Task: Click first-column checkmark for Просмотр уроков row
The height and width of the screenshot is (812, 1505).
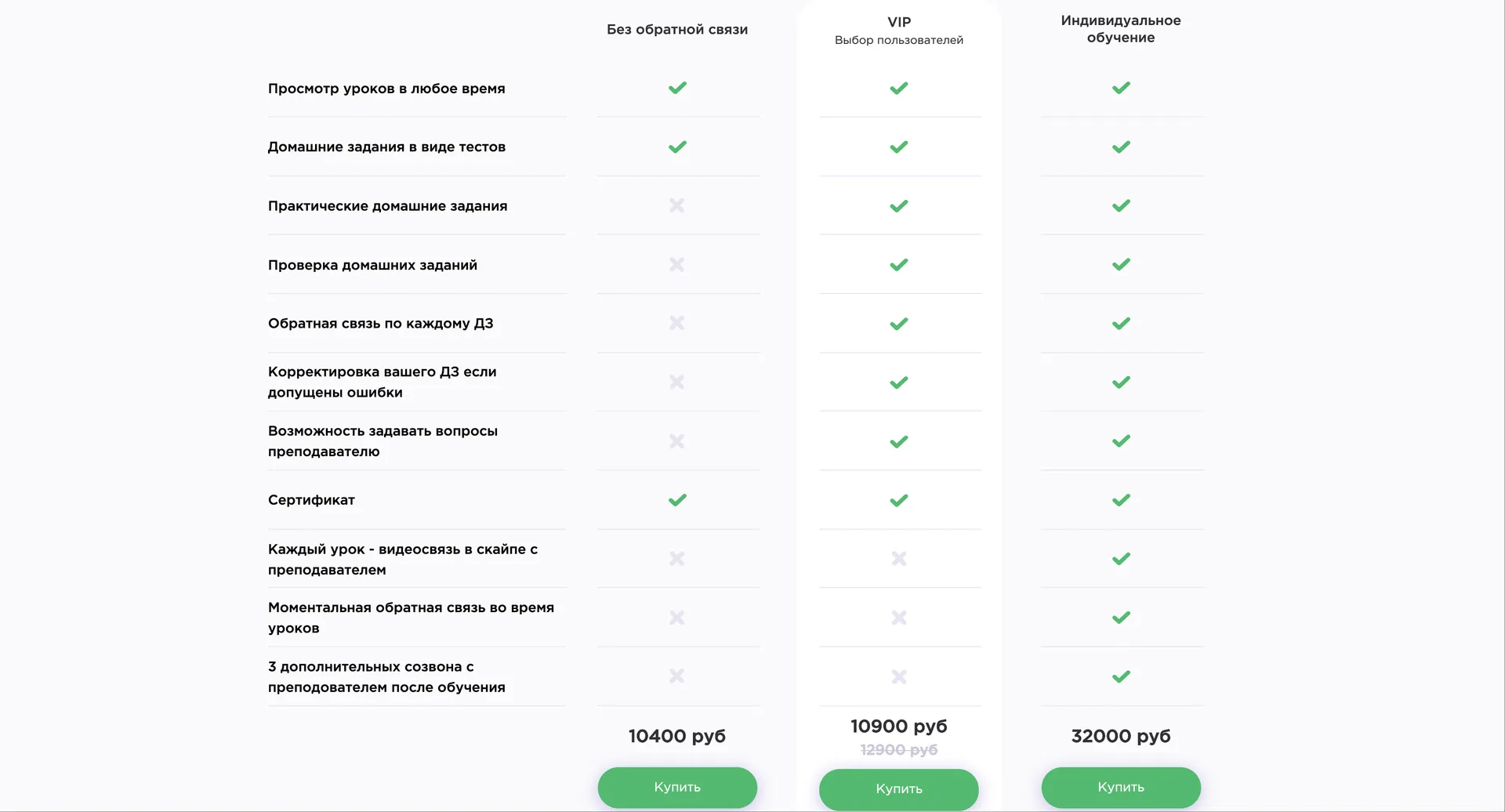Action: coord(677,88)
